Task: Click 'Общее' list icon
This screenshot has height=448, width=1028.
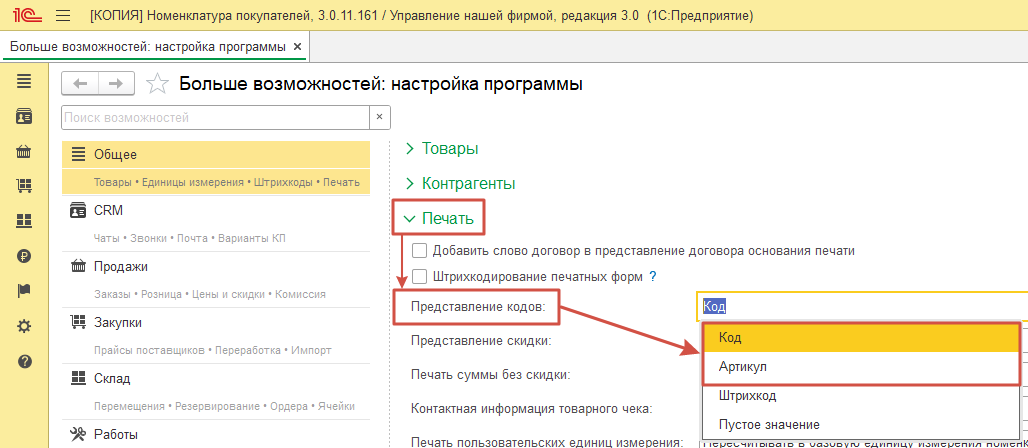Action: coord(78,155)
